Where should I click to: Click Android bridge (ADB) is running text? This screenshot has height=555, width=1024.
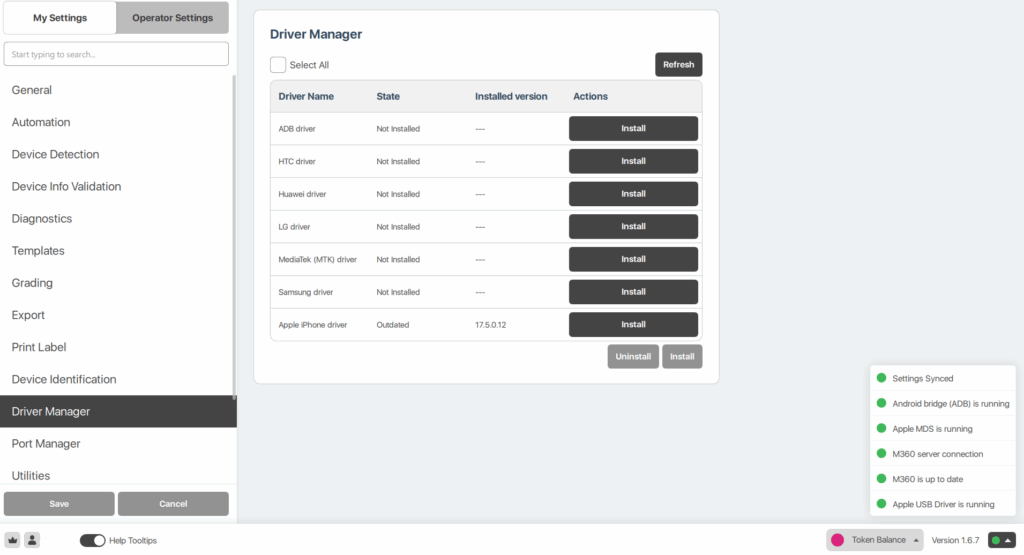tap(950, 404)
